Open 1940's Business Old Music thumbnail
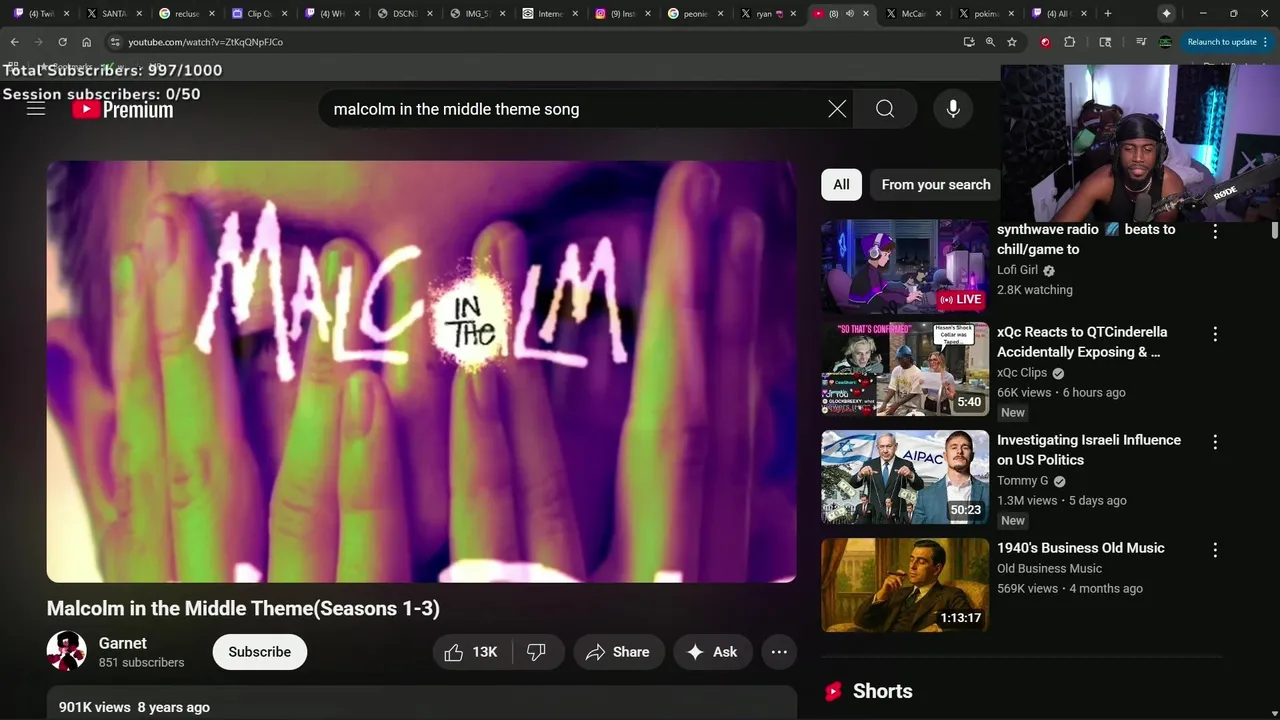This screenshot has height=720, width=1280. (905, 585)
